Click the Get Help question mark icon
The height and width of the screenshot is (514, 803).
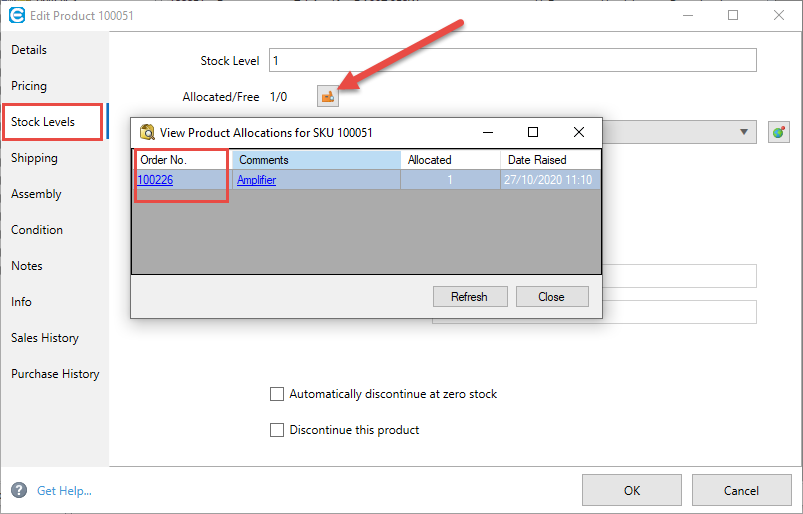point(18,490)
